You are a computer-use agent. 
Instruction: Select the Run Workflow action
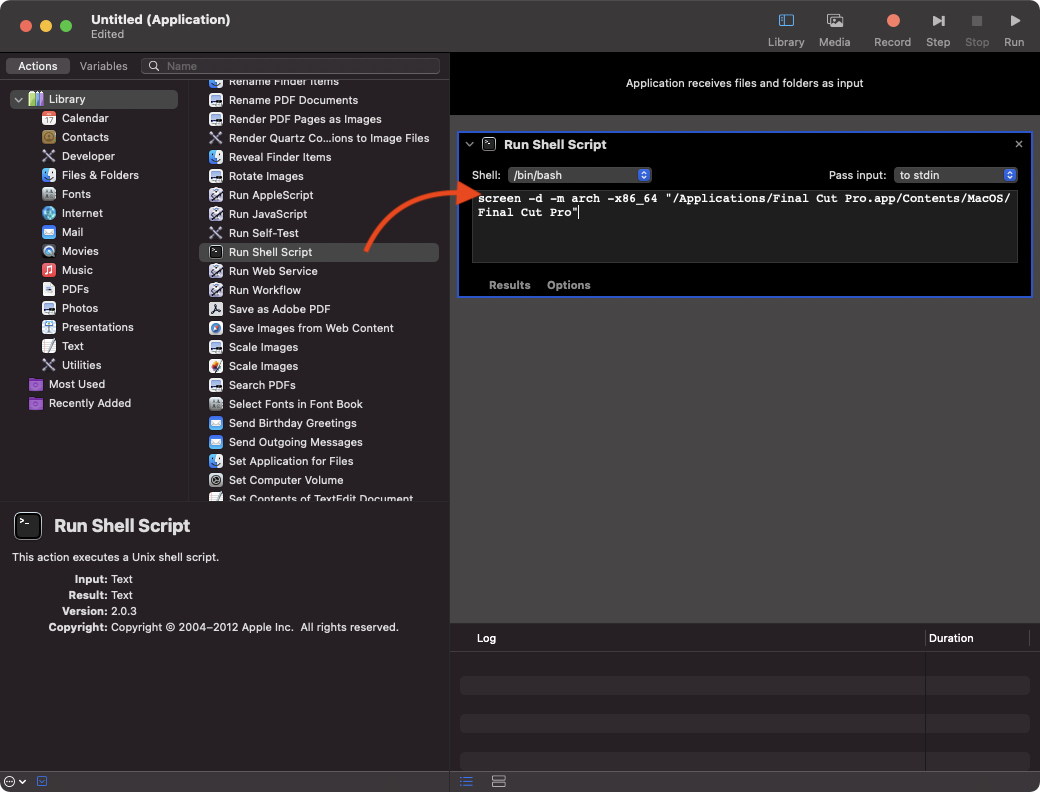265,291
